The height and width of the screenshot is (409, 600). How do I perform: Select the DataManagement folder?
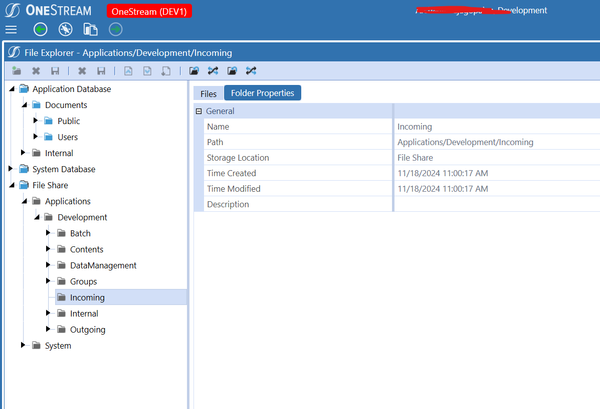point(102,265)
